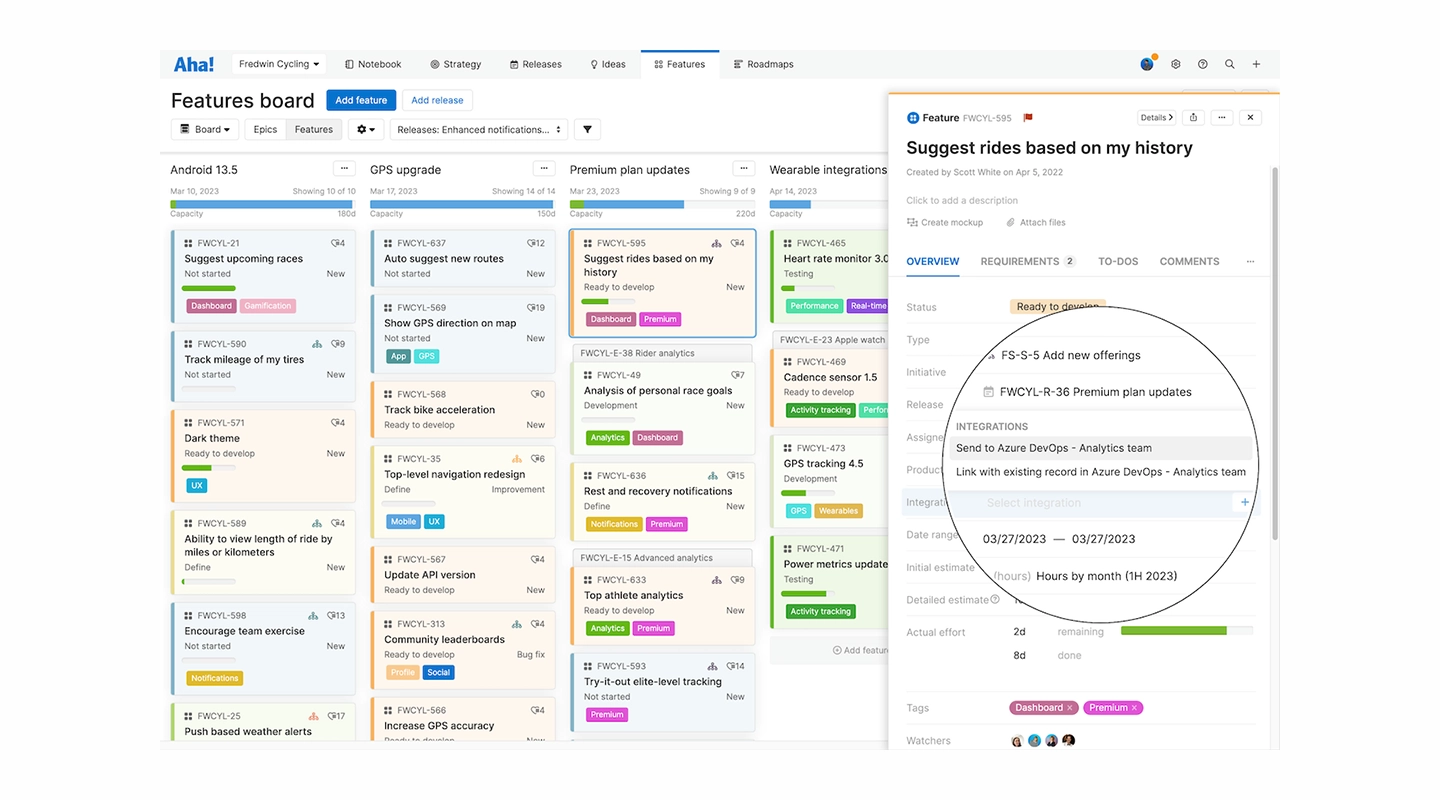Click the Gamification tag on FWCYL-21
The height and width of the screenshot is (800, 1440).
pos(268,306)
